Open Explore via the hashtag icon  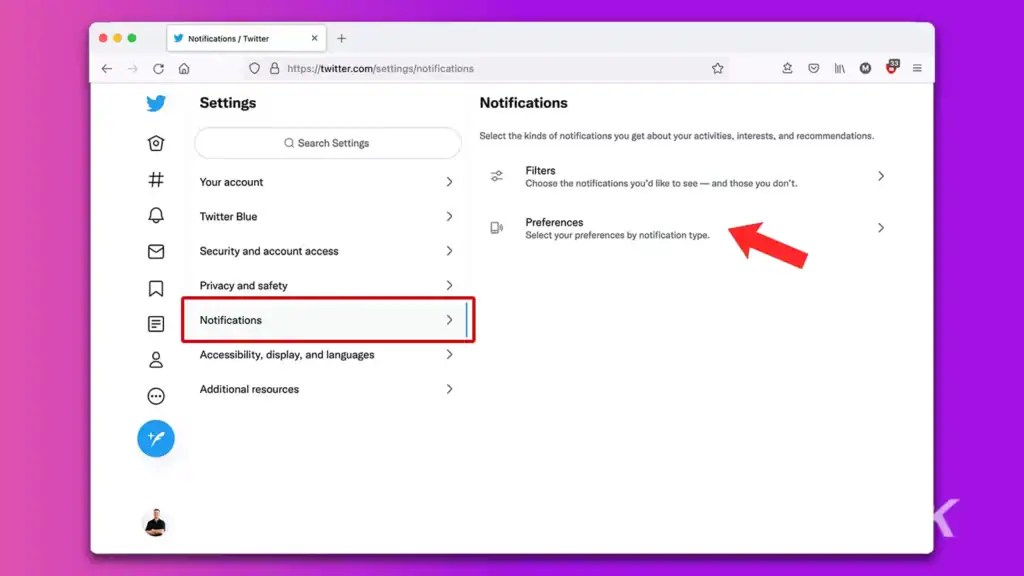[156, 179]
